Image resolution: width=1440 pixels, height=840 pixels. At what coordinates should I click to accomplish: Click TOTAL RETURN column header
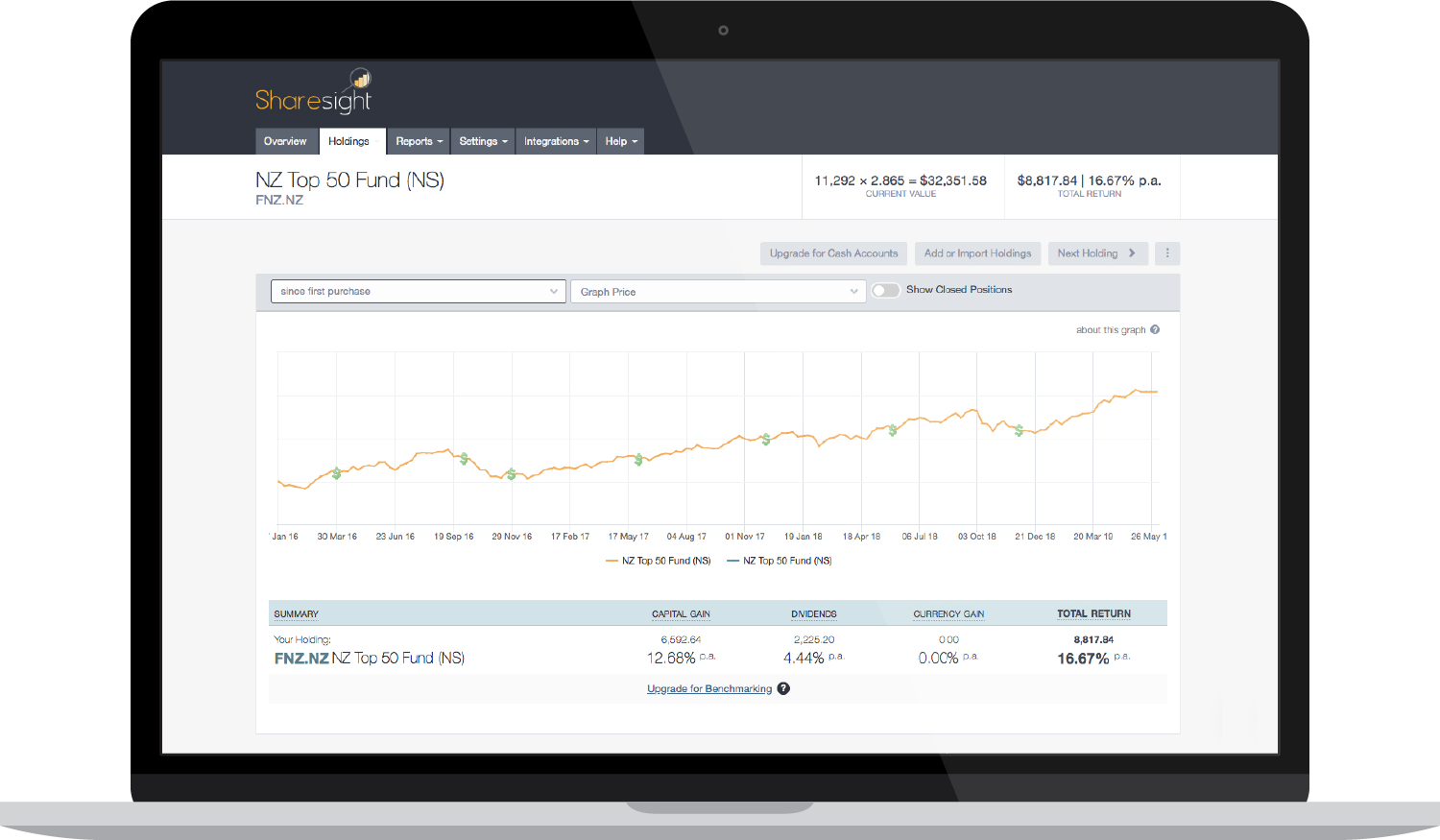point(1093,613)
